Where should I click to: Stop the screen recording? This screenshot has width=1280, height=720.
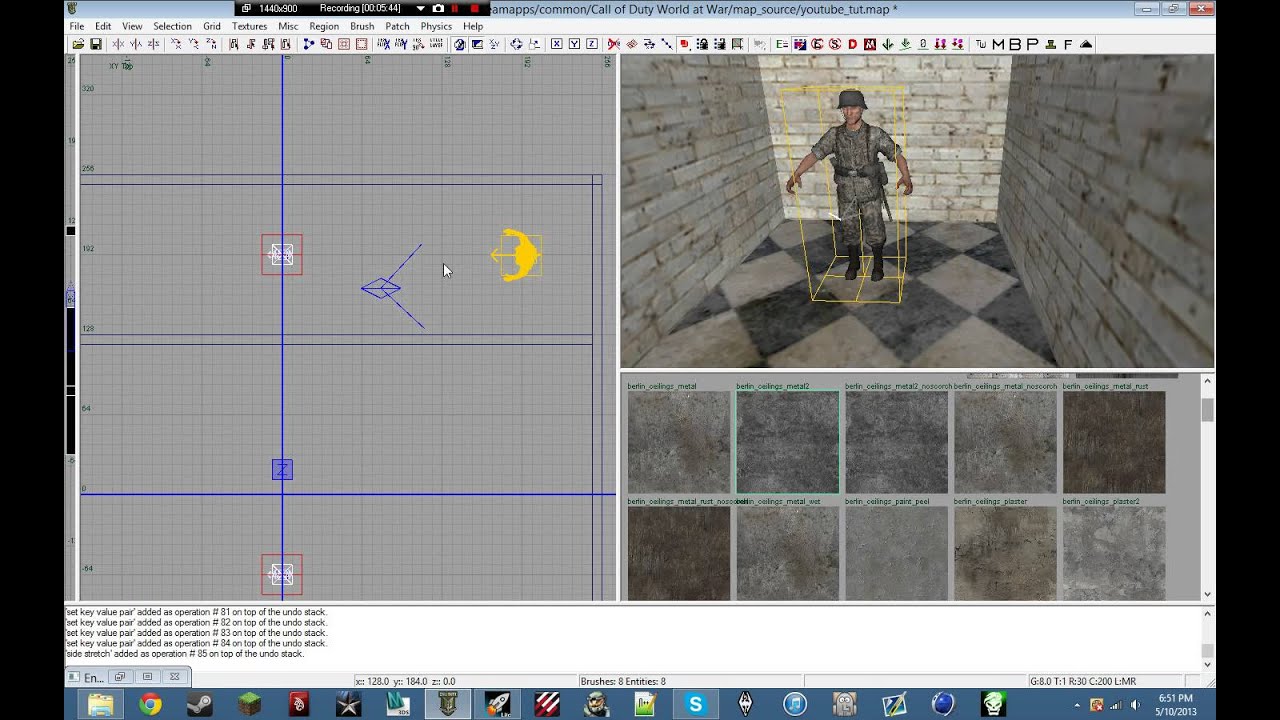click(474, 8)
